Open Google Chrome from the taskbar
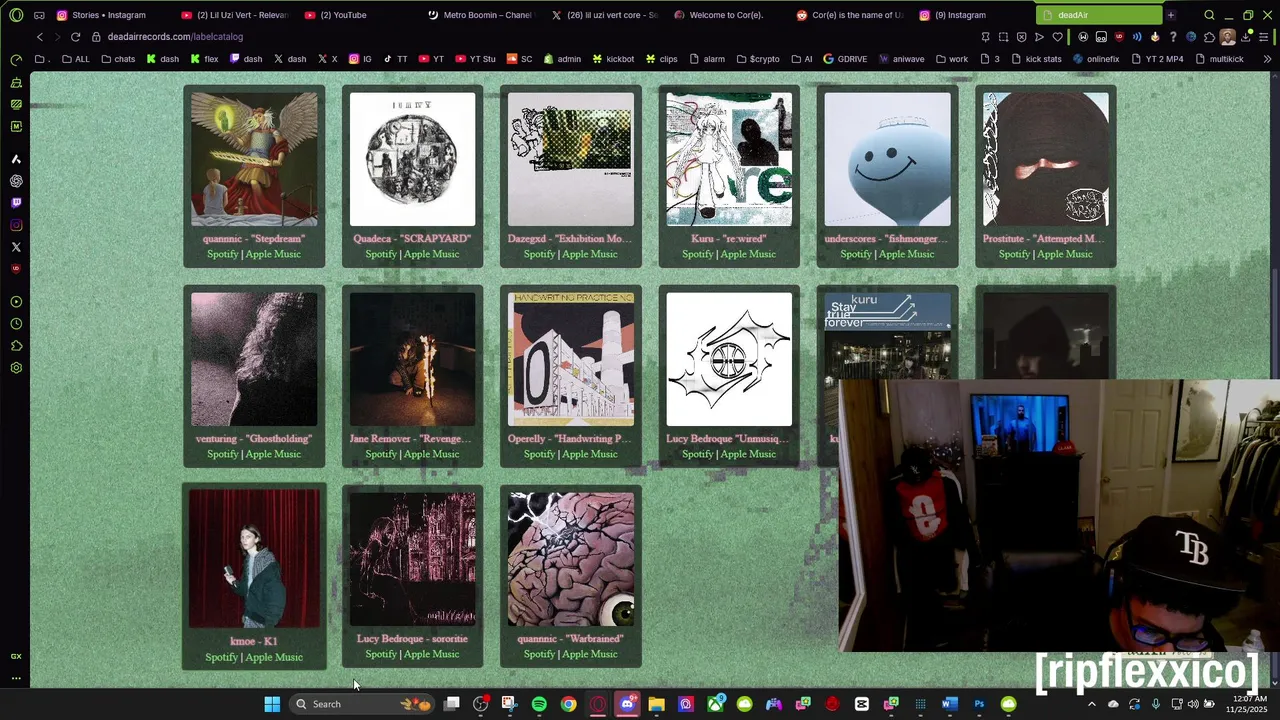Viewport: 1280px width, 720px height. (568, 704)
